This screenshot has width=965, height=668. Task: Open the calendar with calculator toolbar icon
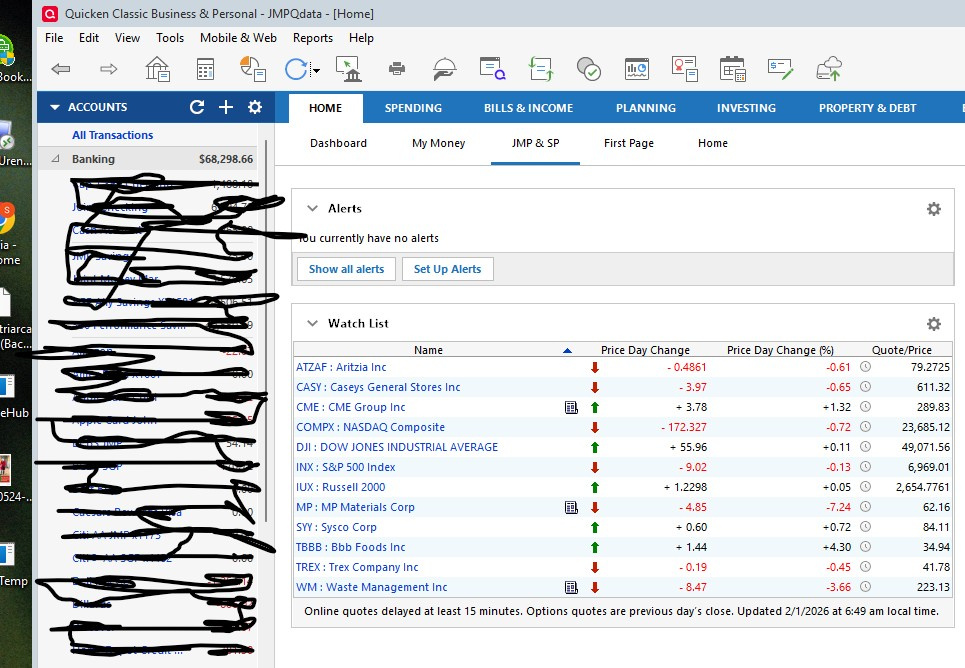tap(732, 68)
